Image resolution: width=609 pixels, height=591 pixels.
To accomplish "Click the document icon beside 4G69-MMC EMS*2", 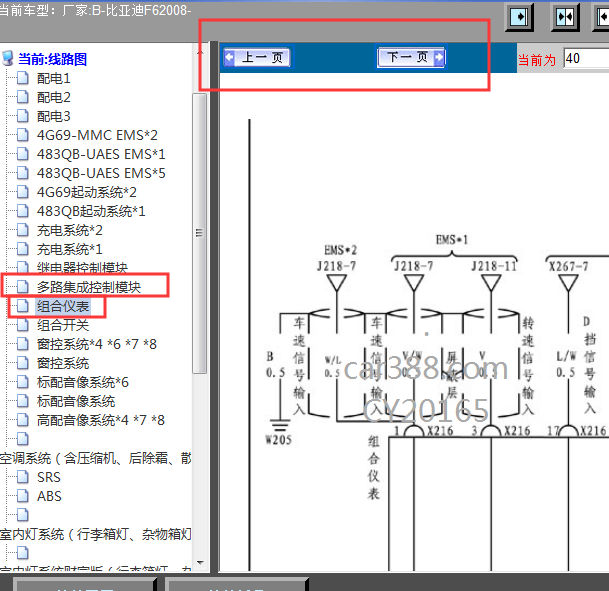I will [23, 135].
